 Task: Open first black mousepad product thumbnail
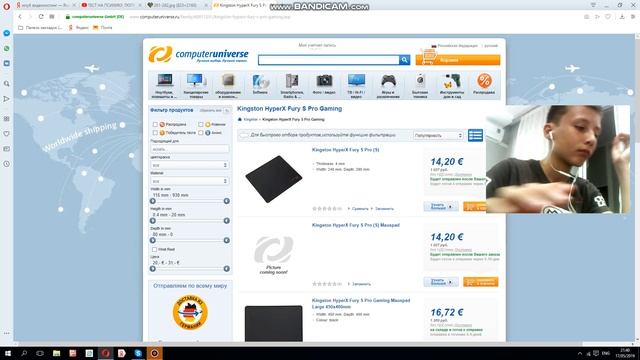[273, 179]
